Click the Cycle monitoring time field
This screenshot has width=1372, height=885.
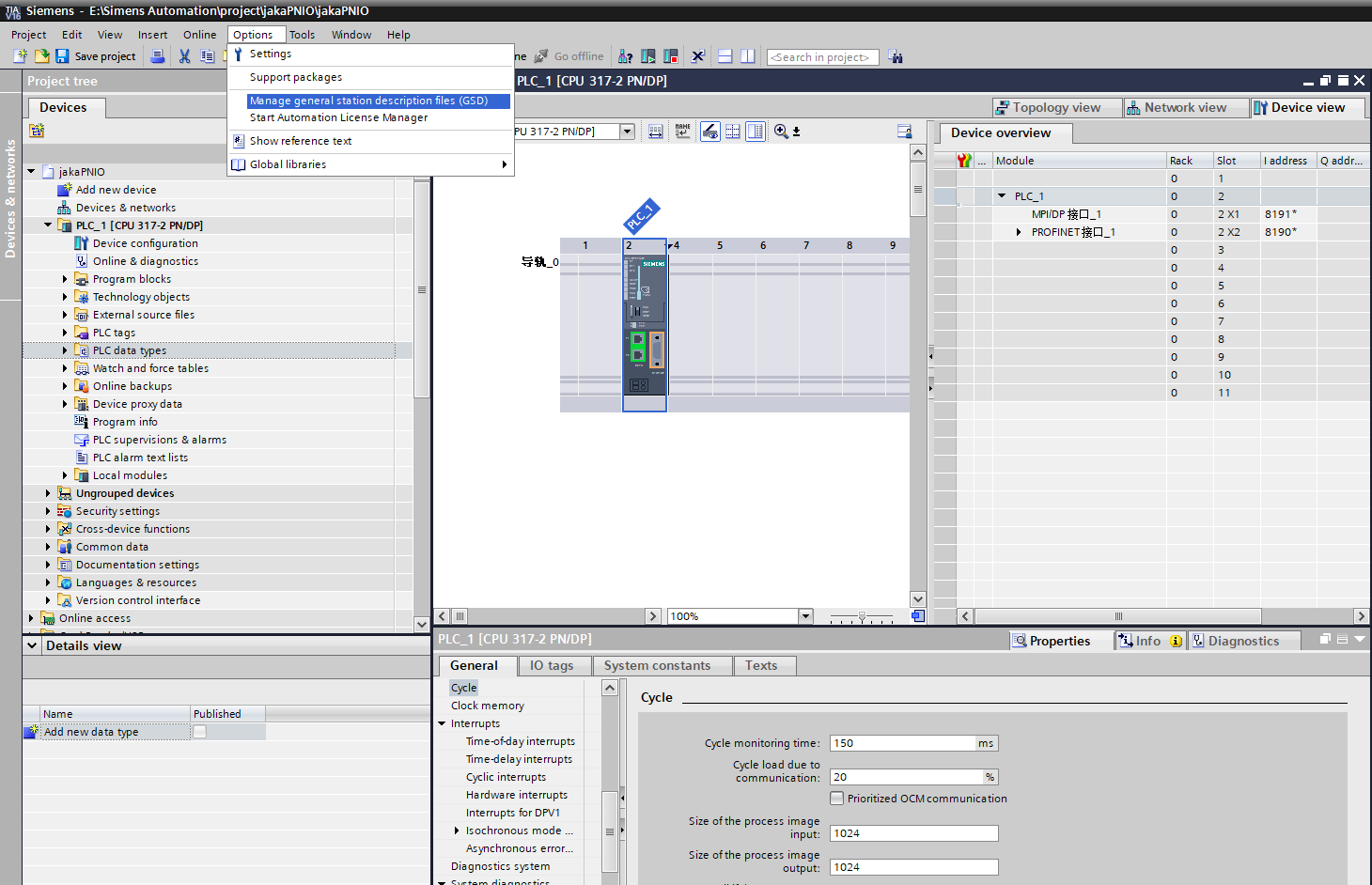click(902, 743)
